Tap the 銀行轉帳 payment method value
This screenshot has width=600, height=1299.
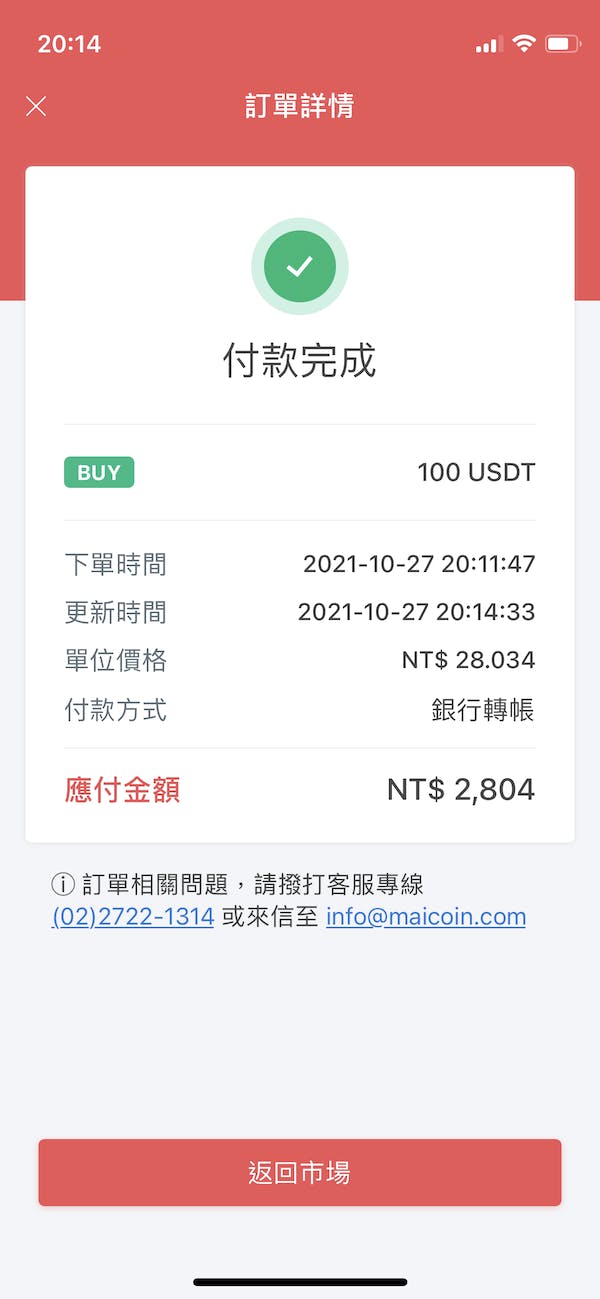483,710
